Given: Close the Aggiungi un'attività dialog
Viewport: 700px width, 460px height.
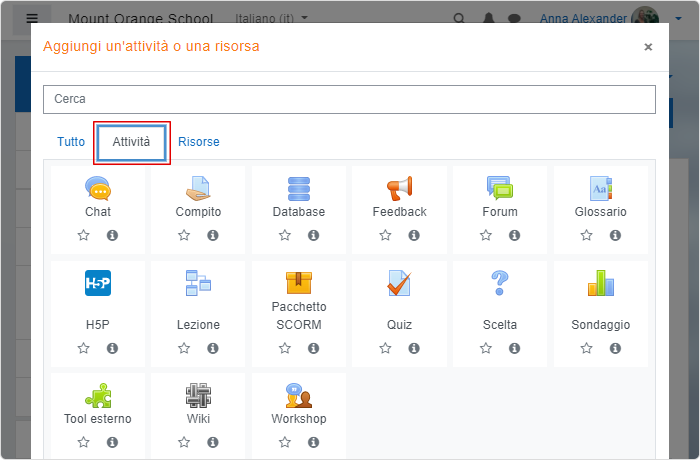Looking at the screenshot, I should [x=648, y=47].
